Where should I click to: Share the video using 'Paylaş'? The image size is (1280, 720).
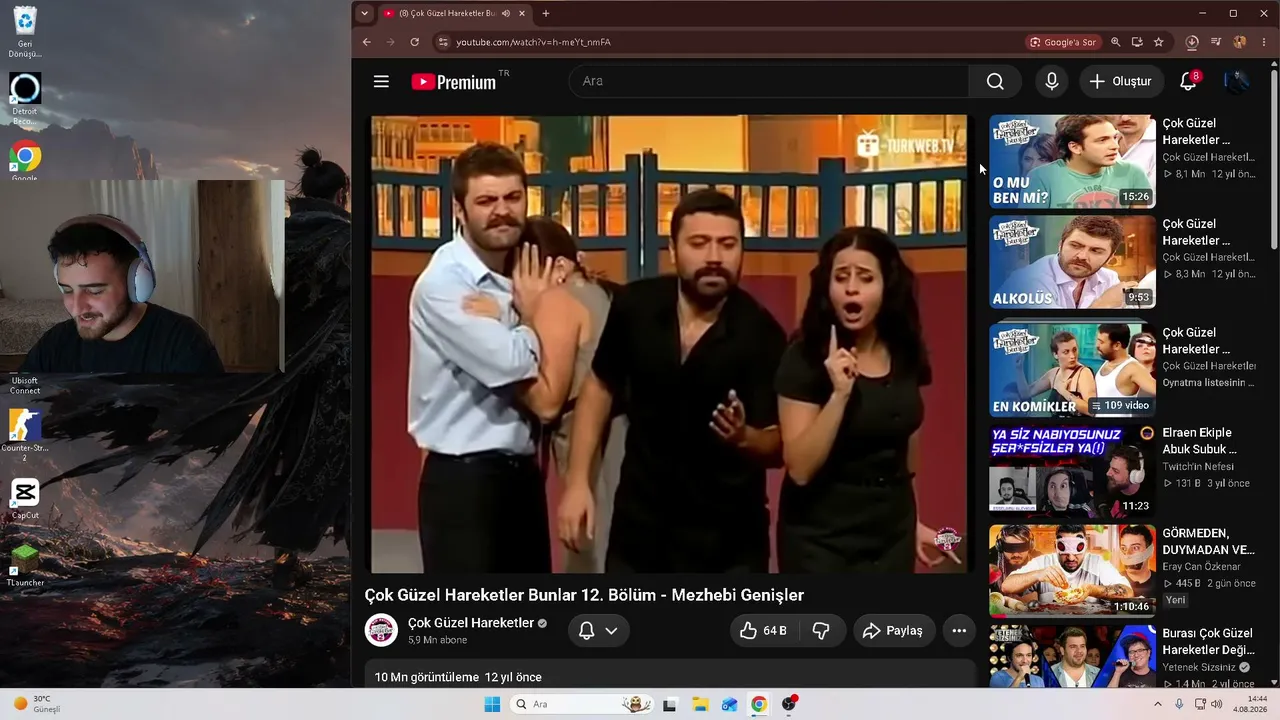pos(894,631)
